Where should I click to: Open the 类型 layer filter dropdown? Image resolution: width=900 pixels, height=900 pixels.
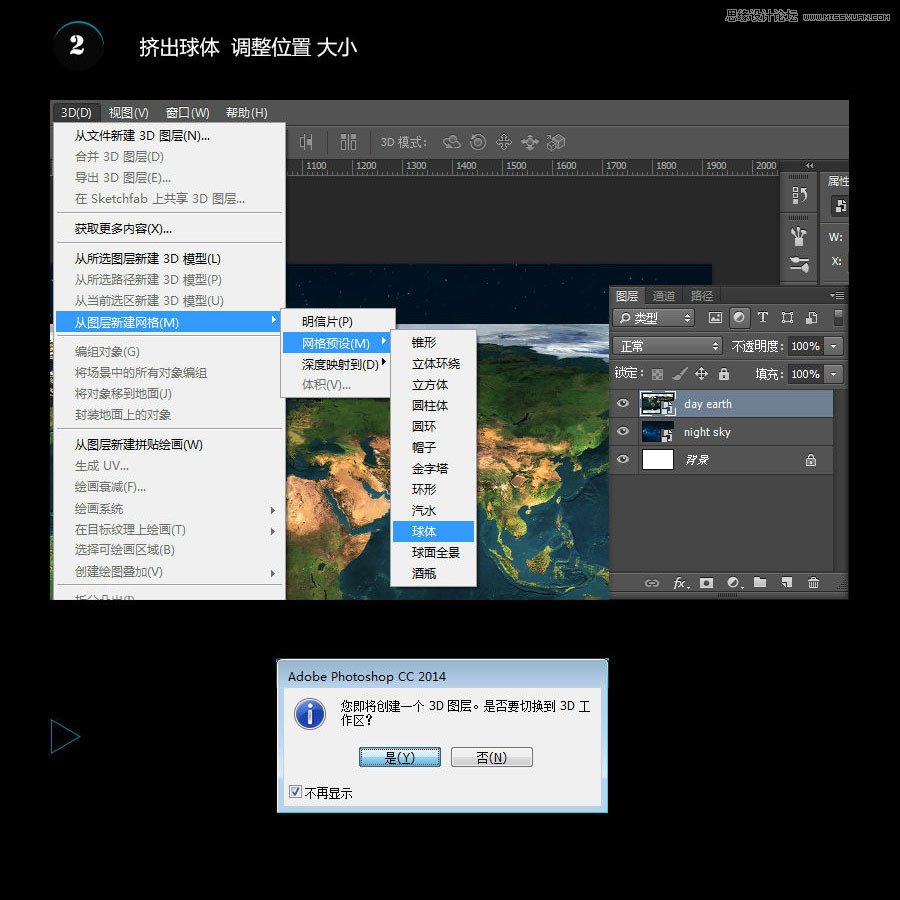tap(655, 318)
